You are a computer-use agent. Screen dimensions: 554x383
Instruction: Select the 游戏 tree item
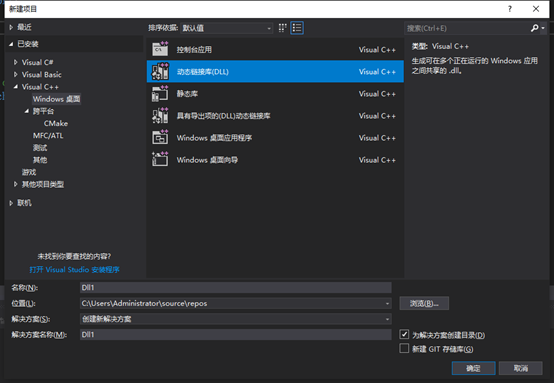tap(29, 172)
